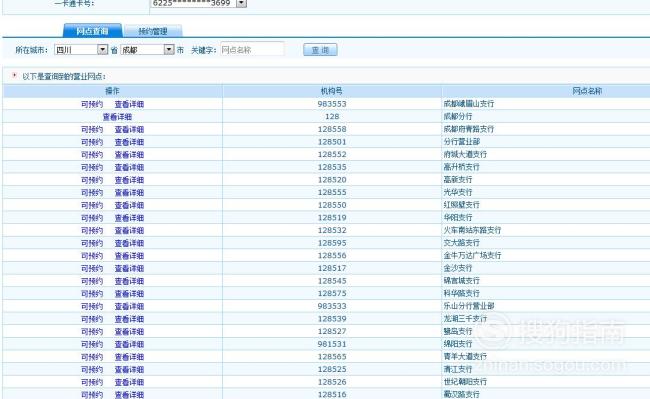Select institution number 128565
Image resolution: width=650 pixels, height=399 pixels.
(332, 356)
